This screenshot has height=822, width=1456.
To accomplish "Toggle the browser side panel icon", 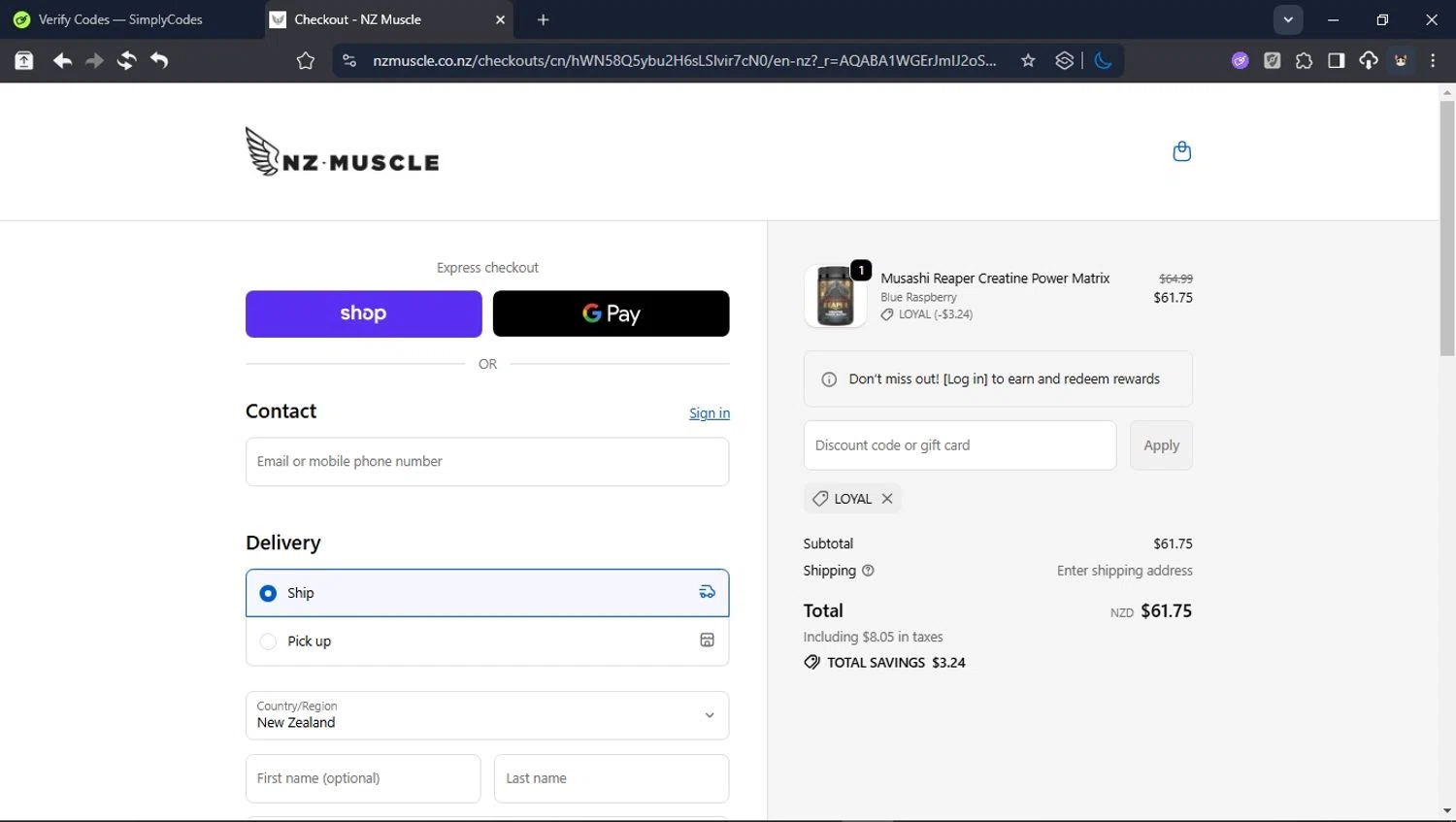I will (1336, 60).
